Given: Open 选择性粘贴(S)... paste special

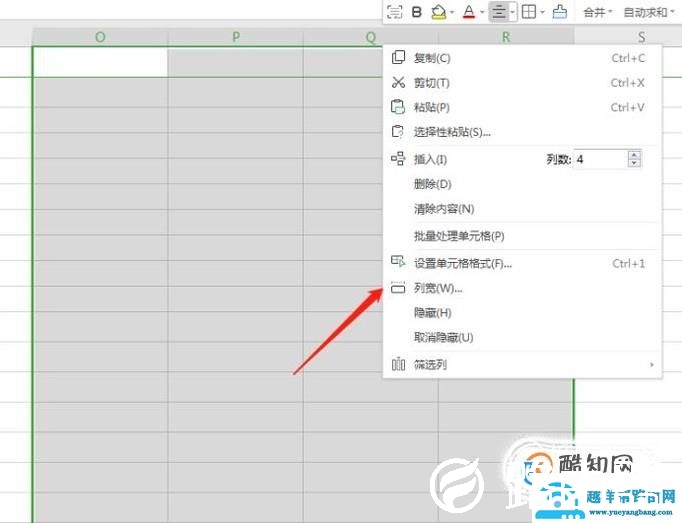Looking at the screenshot, I should 522,132.
